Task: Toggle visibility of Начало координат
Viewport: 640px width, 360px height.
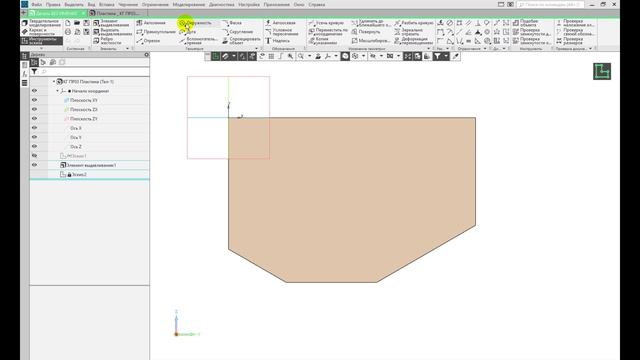Action: click(x=34, y=91)
